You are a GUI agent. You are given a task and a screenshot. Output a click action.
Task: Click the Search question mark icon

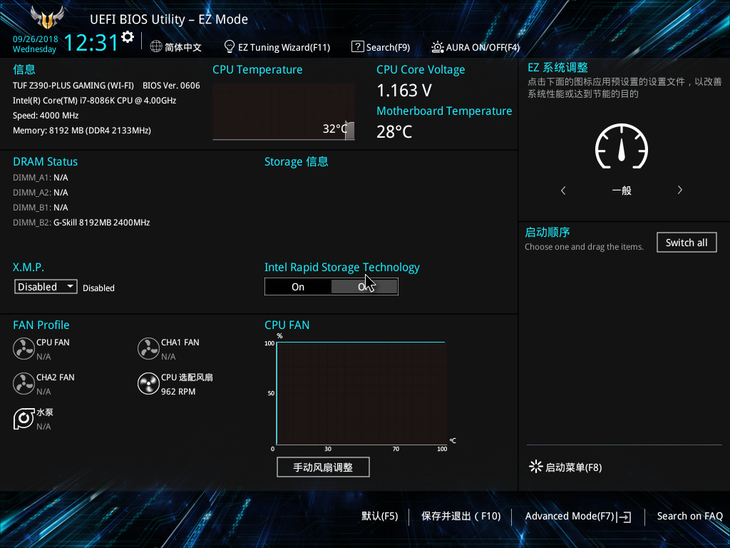click(357, 47)
